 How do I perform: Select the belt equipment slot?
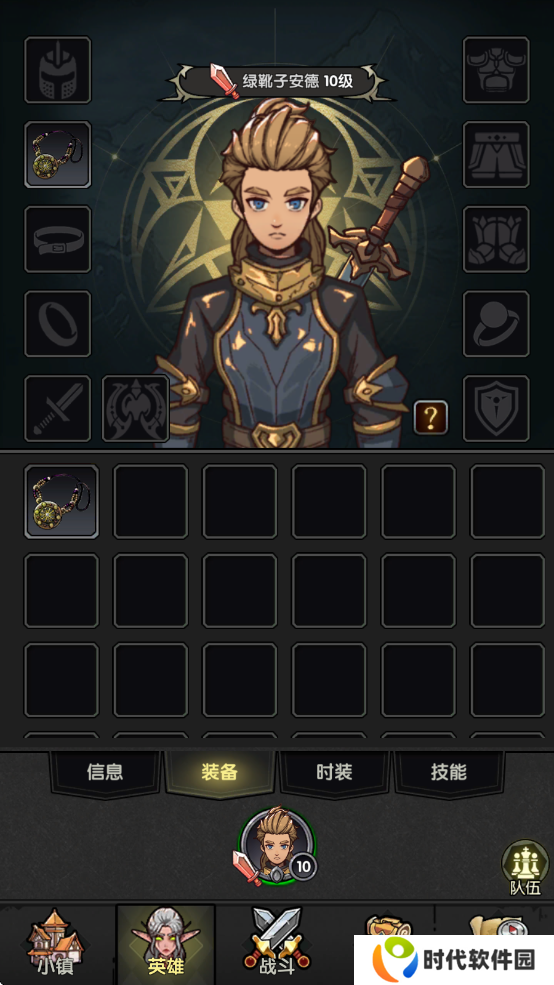point(58,239)
